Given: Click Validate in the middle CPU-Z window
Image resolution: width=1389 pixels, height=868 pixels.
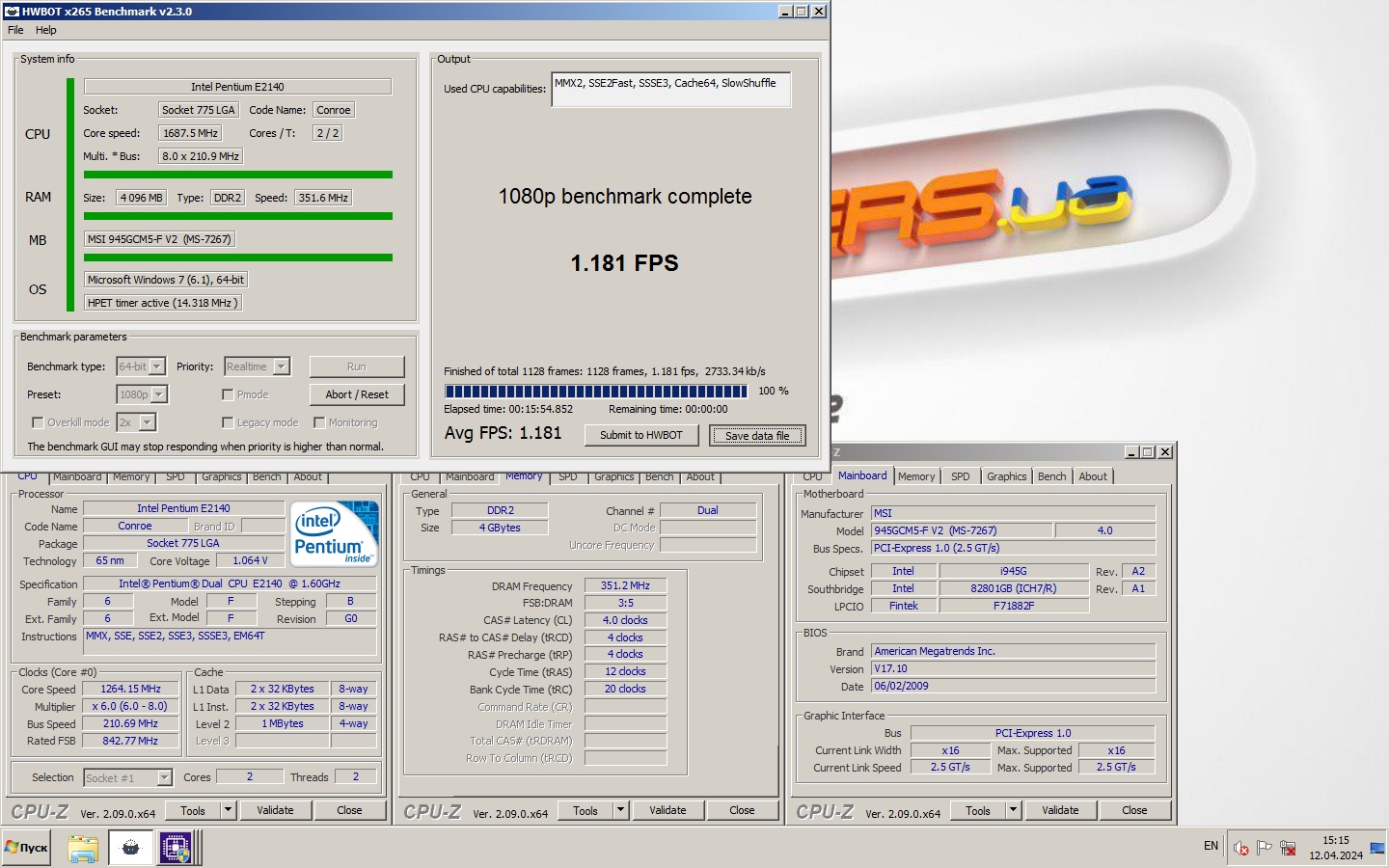Looking at the screenshot, I should (667, 810).
